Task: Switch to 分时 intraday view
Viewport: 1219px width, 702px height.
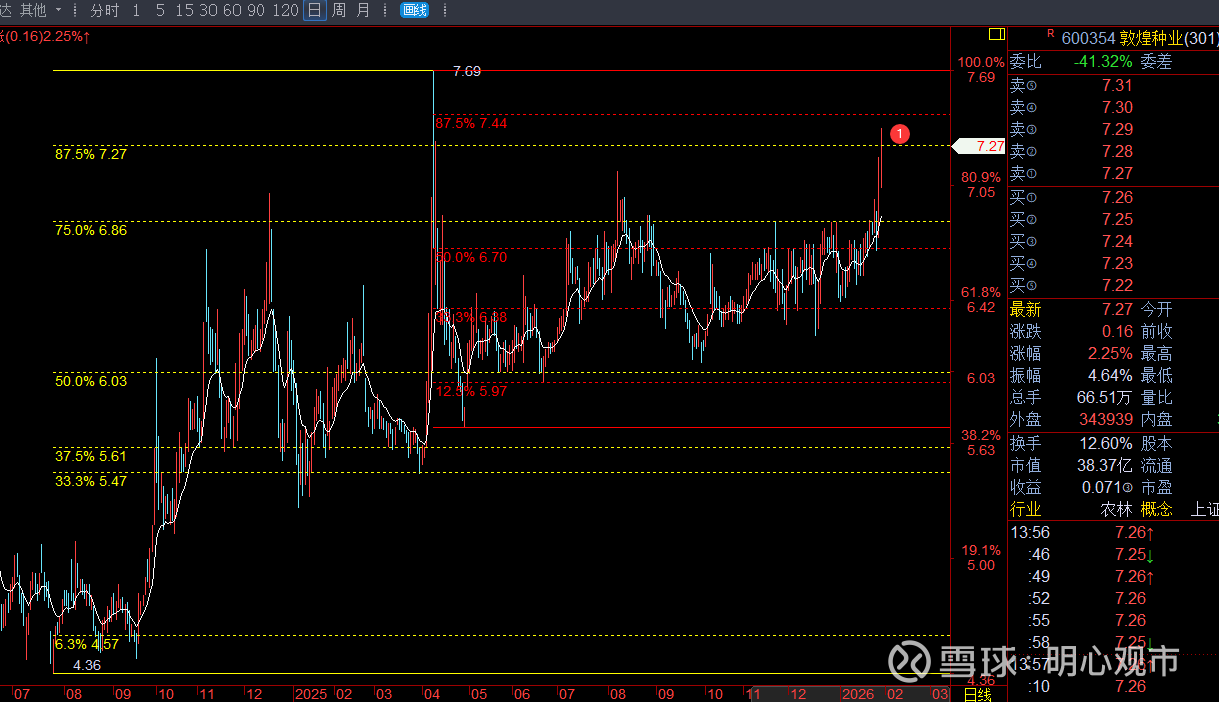Action: tap(104, 10)
